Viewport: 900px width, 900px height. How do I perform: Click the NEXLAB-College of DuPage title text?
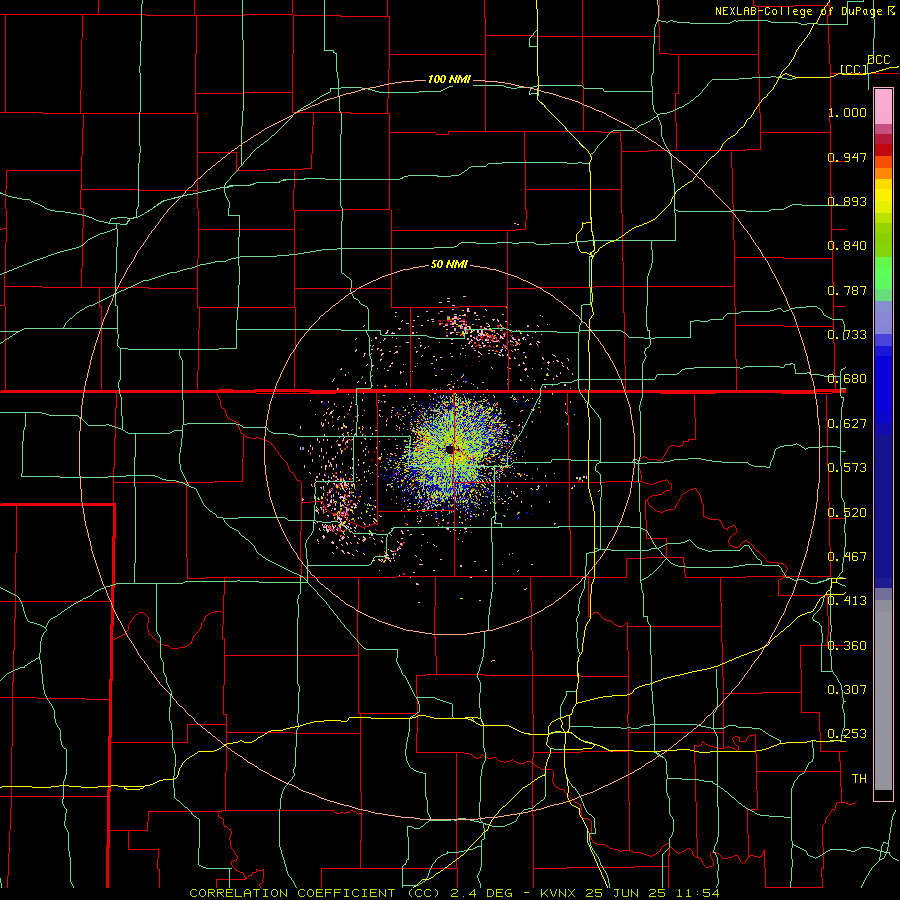(x=798, y=11)
